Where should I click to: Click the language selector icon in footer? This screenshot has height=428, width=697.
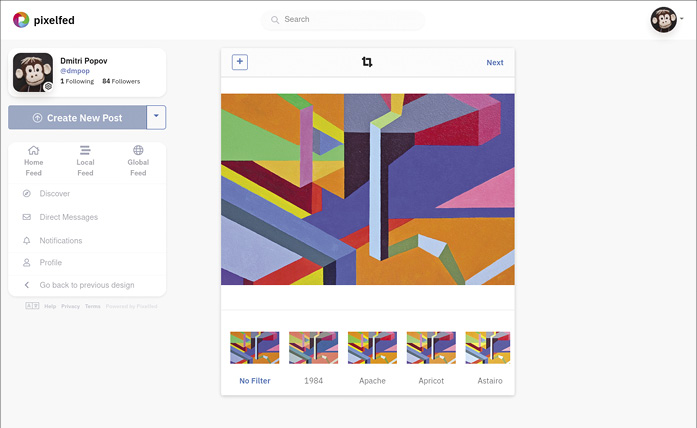32,306
